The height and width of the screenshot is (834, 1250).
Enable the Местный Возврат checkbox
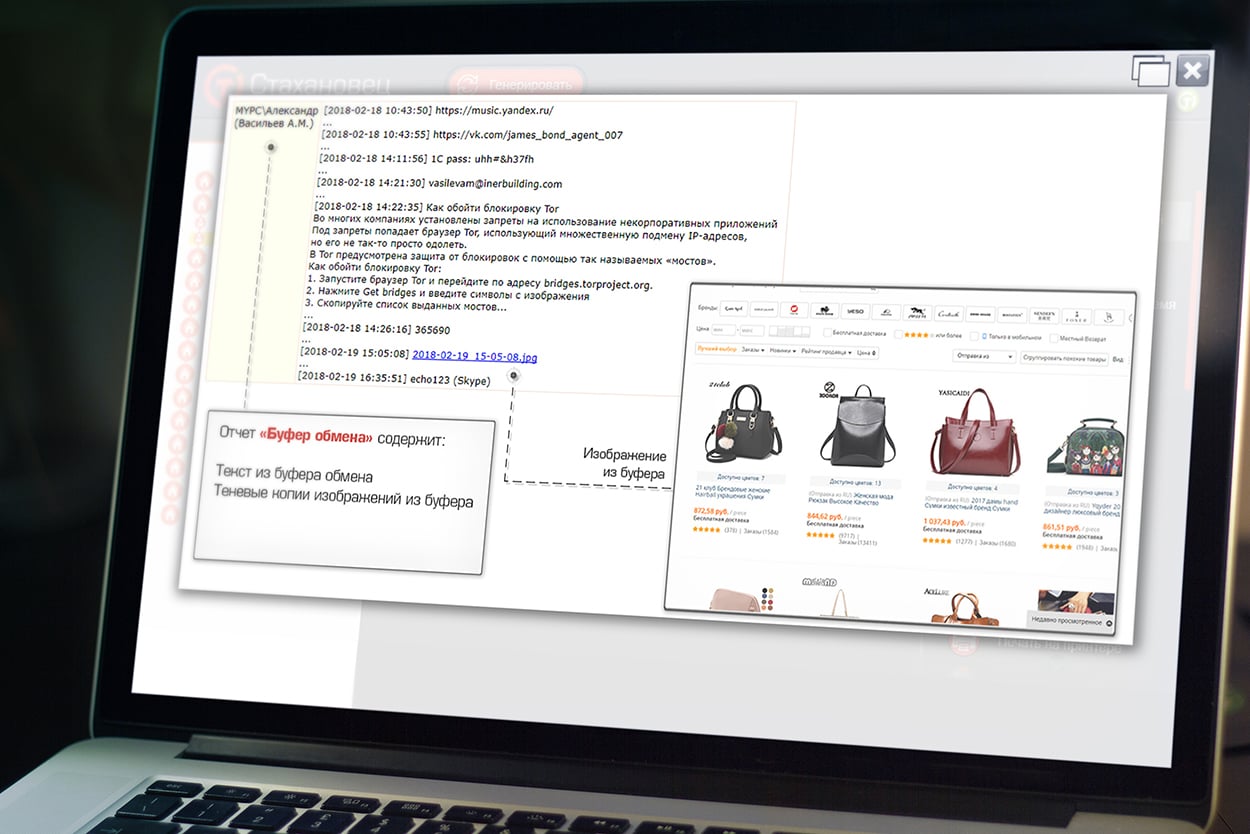[x=1055, y=339]
